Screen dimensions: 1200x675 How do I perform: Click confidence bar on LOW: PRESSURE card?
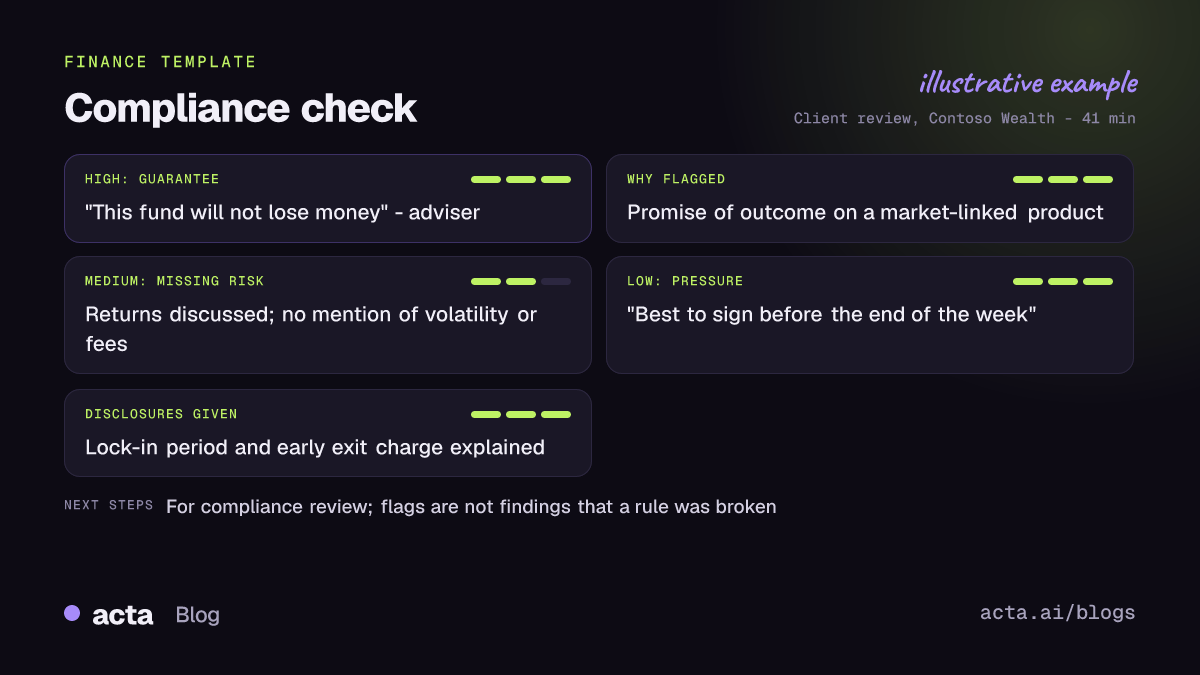1063,282
